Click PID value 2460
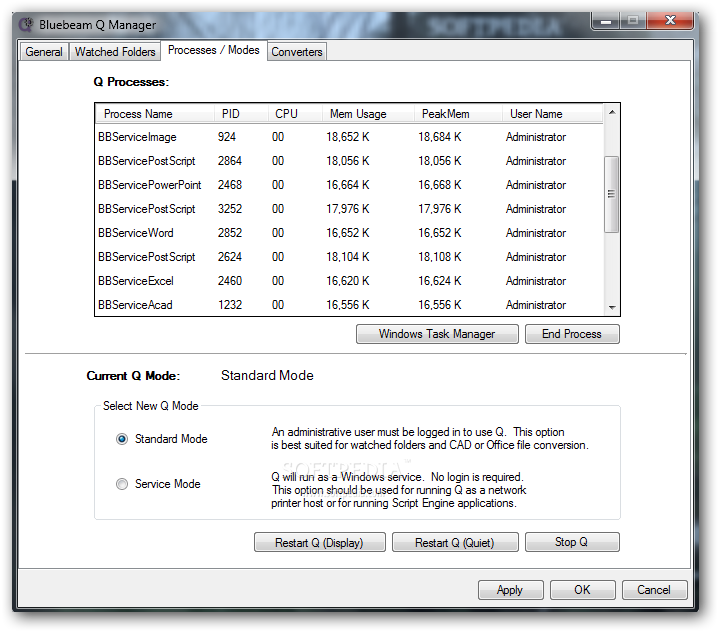The image size is (719, 632). [x=230, y=281]
